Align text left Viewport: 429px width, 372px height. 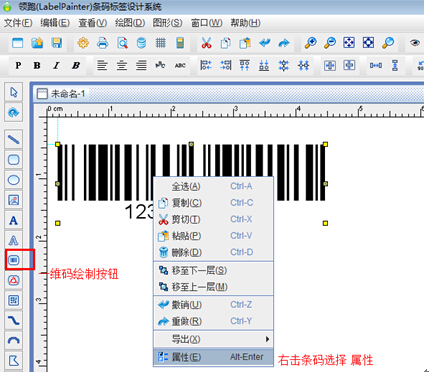[x=102, y=65]
